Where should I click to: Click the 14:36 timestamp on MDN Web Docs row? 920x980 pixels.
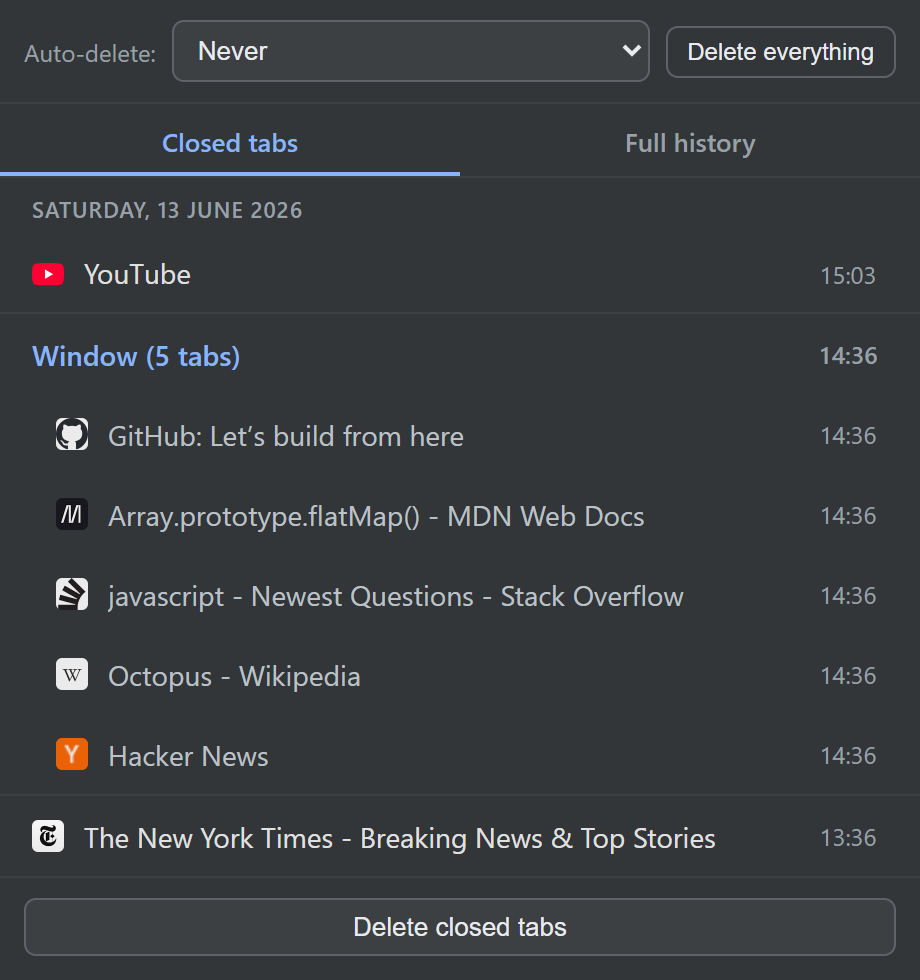pyautogui.click(x=848, y=516)
